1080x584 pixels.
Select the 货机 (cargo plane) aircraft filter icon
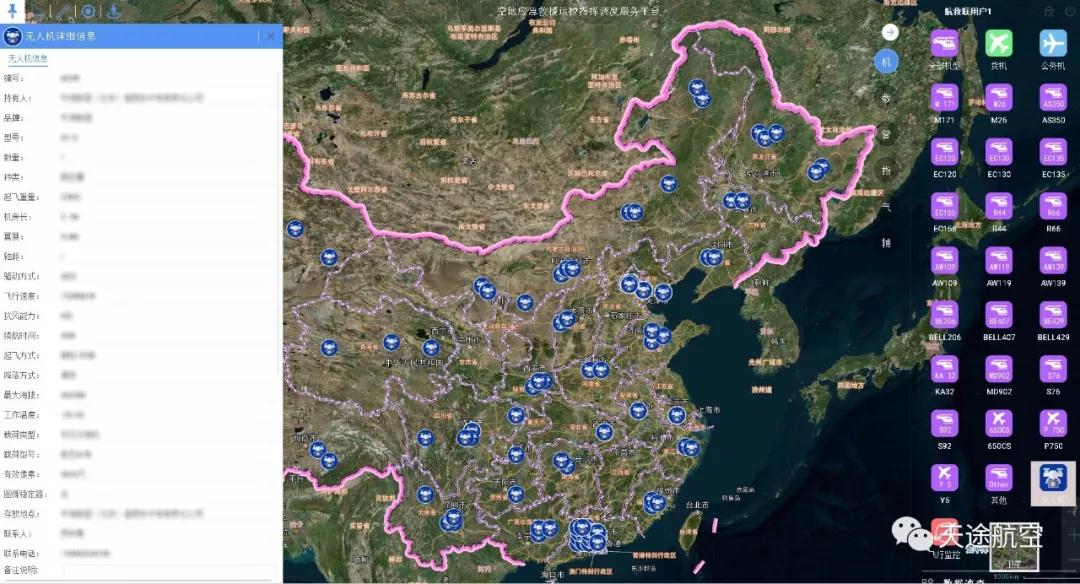point(997,43)
